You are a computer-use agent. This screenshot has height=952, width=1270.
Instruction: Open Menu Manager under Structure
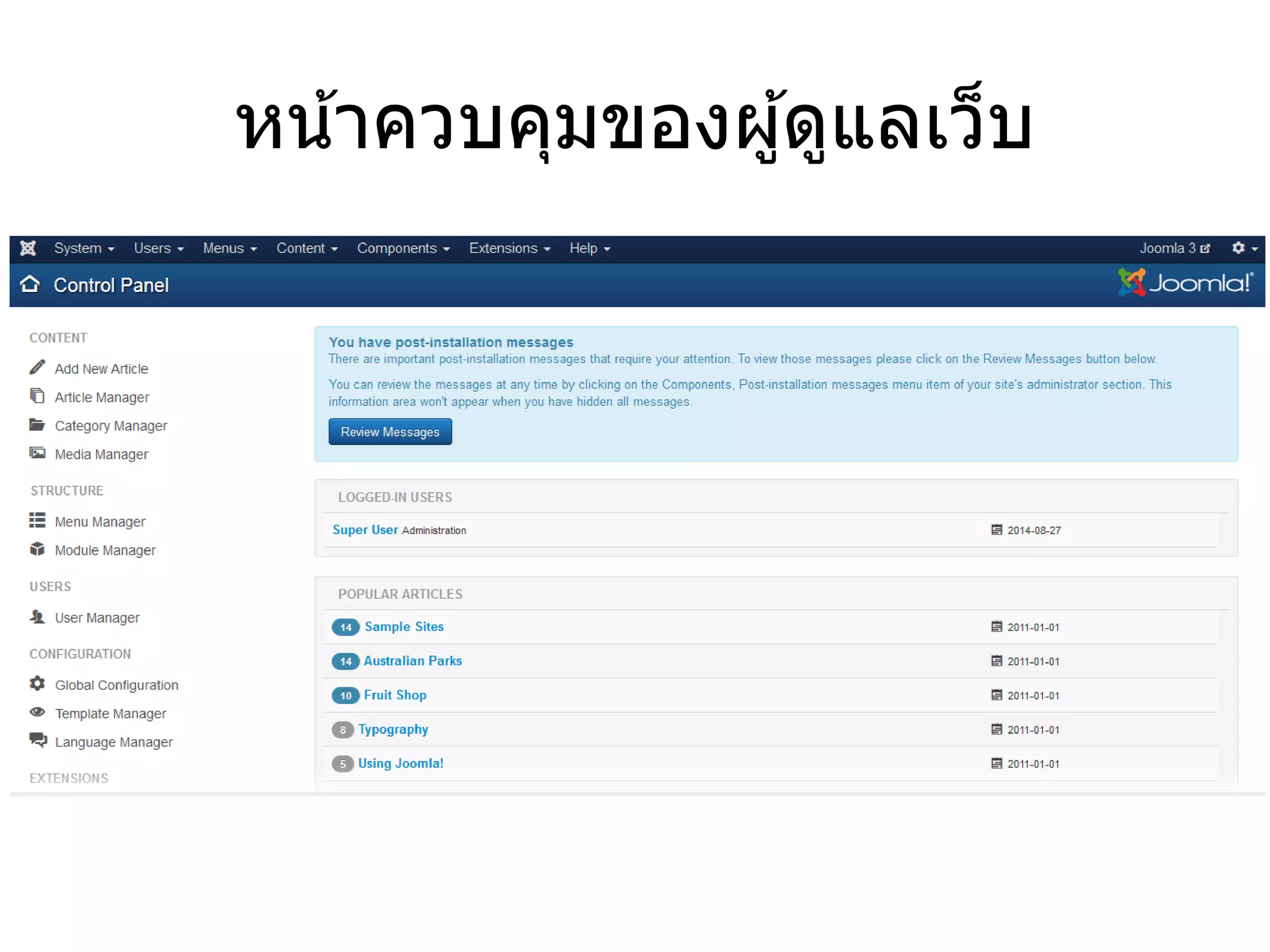point(100,522)
